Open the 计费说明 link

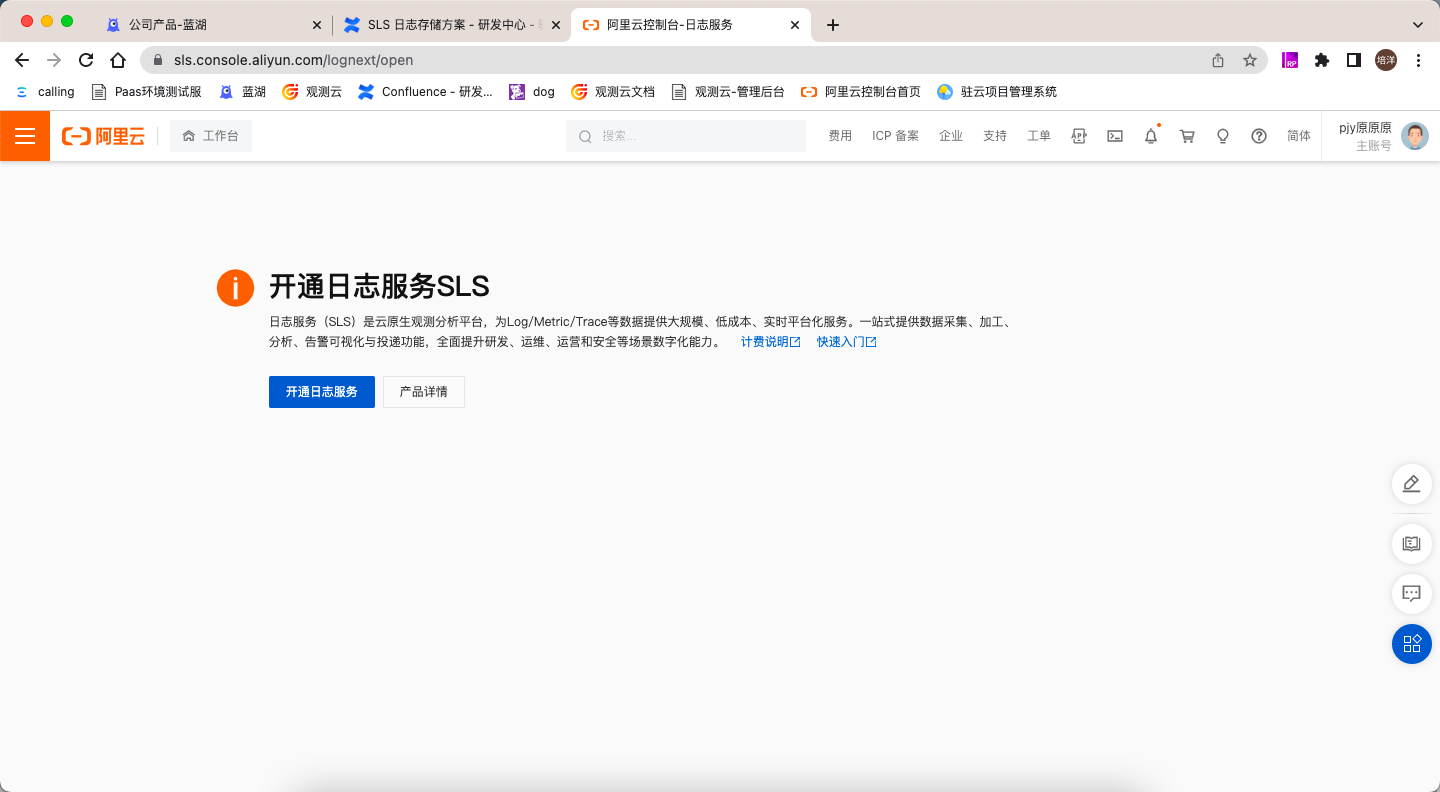tap(770, 342)
